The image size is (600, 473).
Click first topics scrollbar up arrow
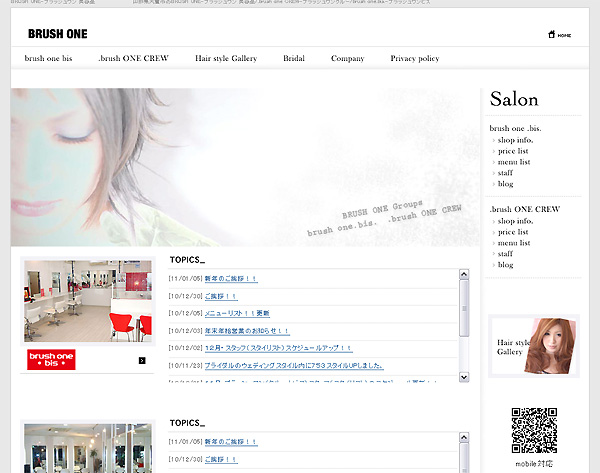(x=464, y=274)
